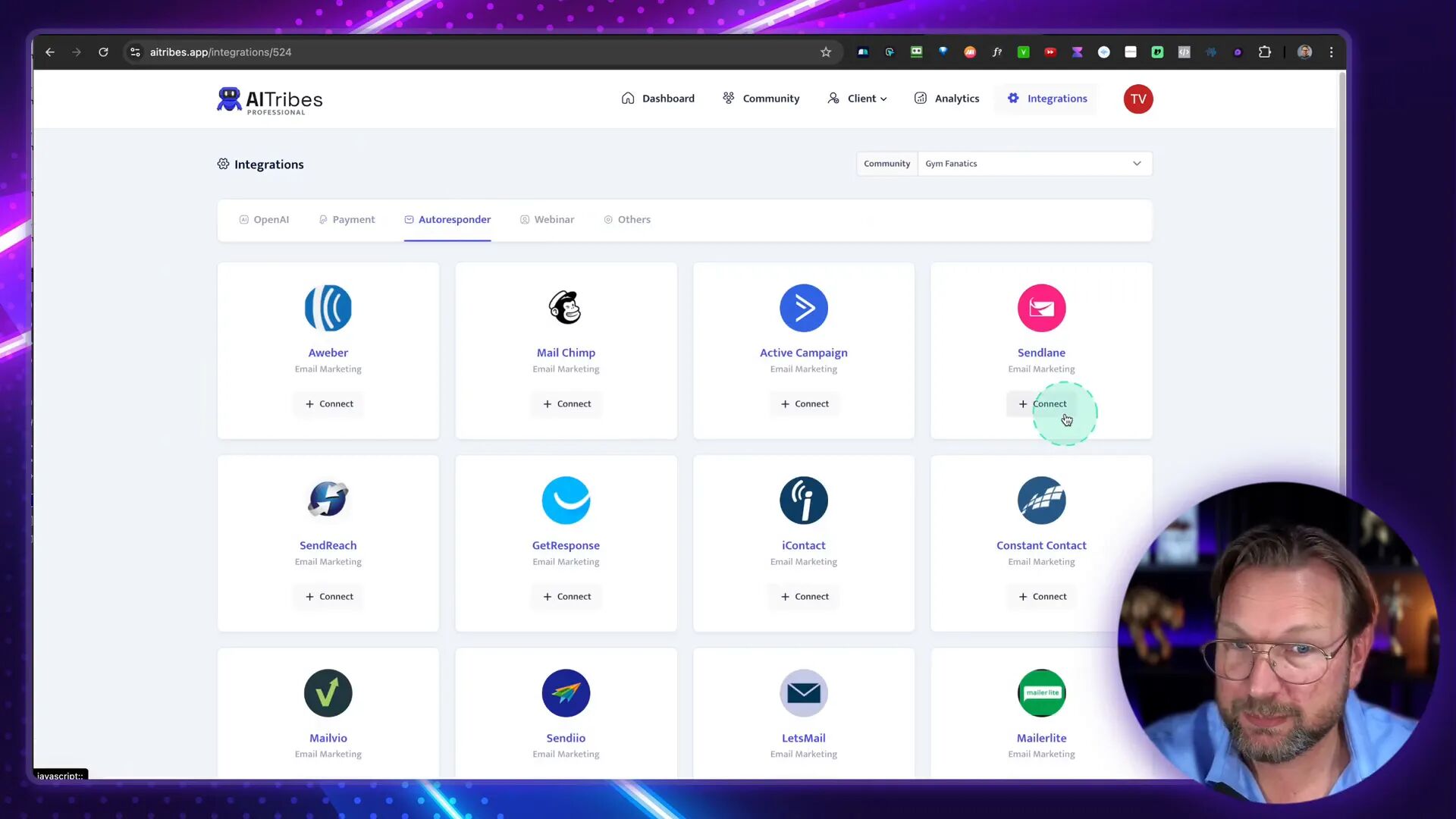Open the Integrations nav item
Viewport: 1456px width, 819px height.
point(1046,99)
